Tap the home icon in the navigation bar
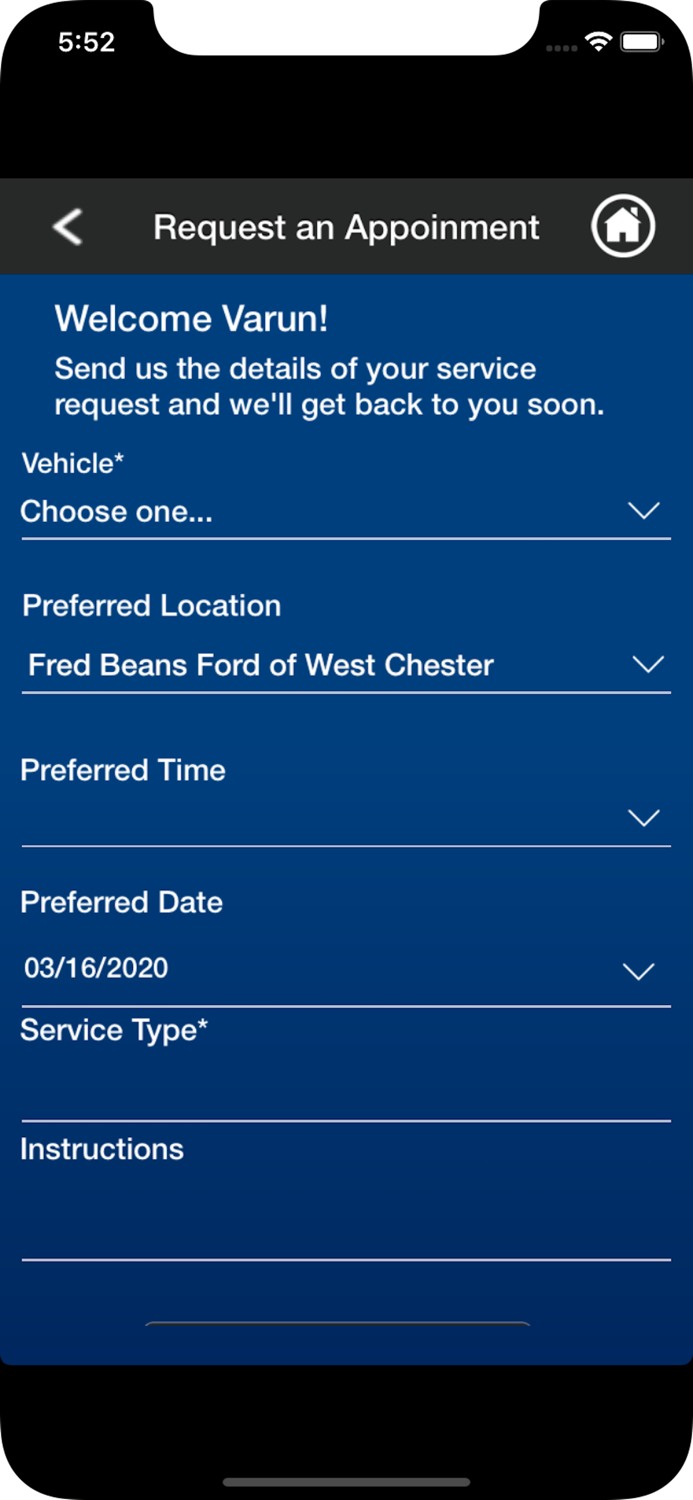The image size is (693, 1500). (622, 227)
